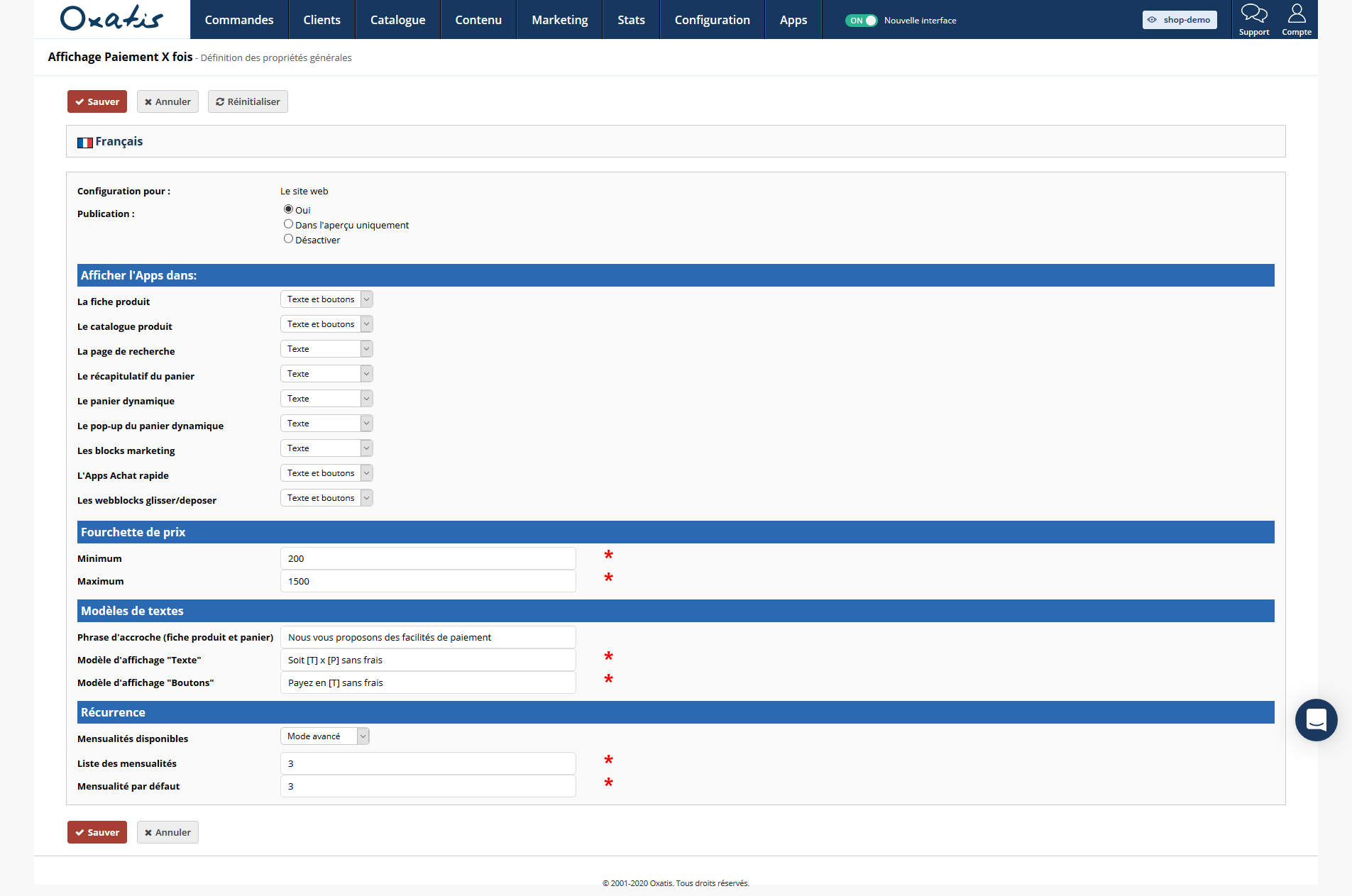Select the Désactiver radio option
Screen dimensions: 1352x896
pyautogui.click(x=288, y=239)
